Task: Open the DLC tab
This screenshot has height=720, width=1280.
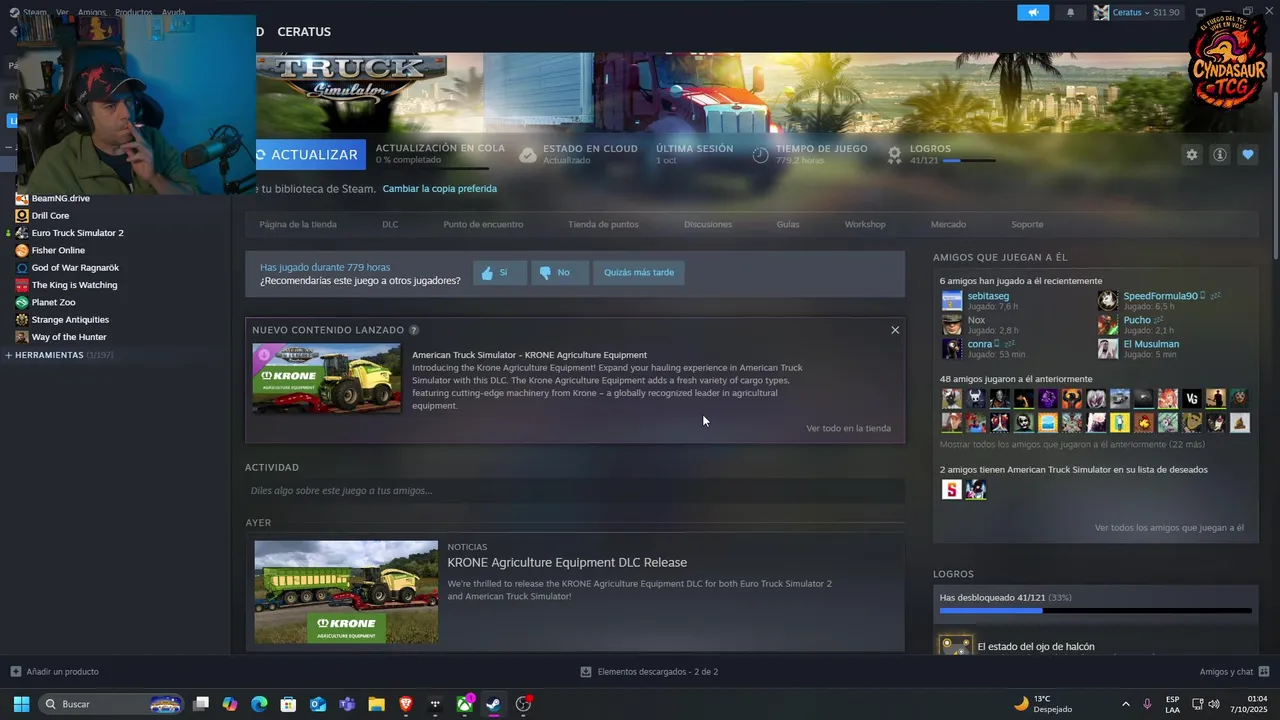Action: (390, 224)
